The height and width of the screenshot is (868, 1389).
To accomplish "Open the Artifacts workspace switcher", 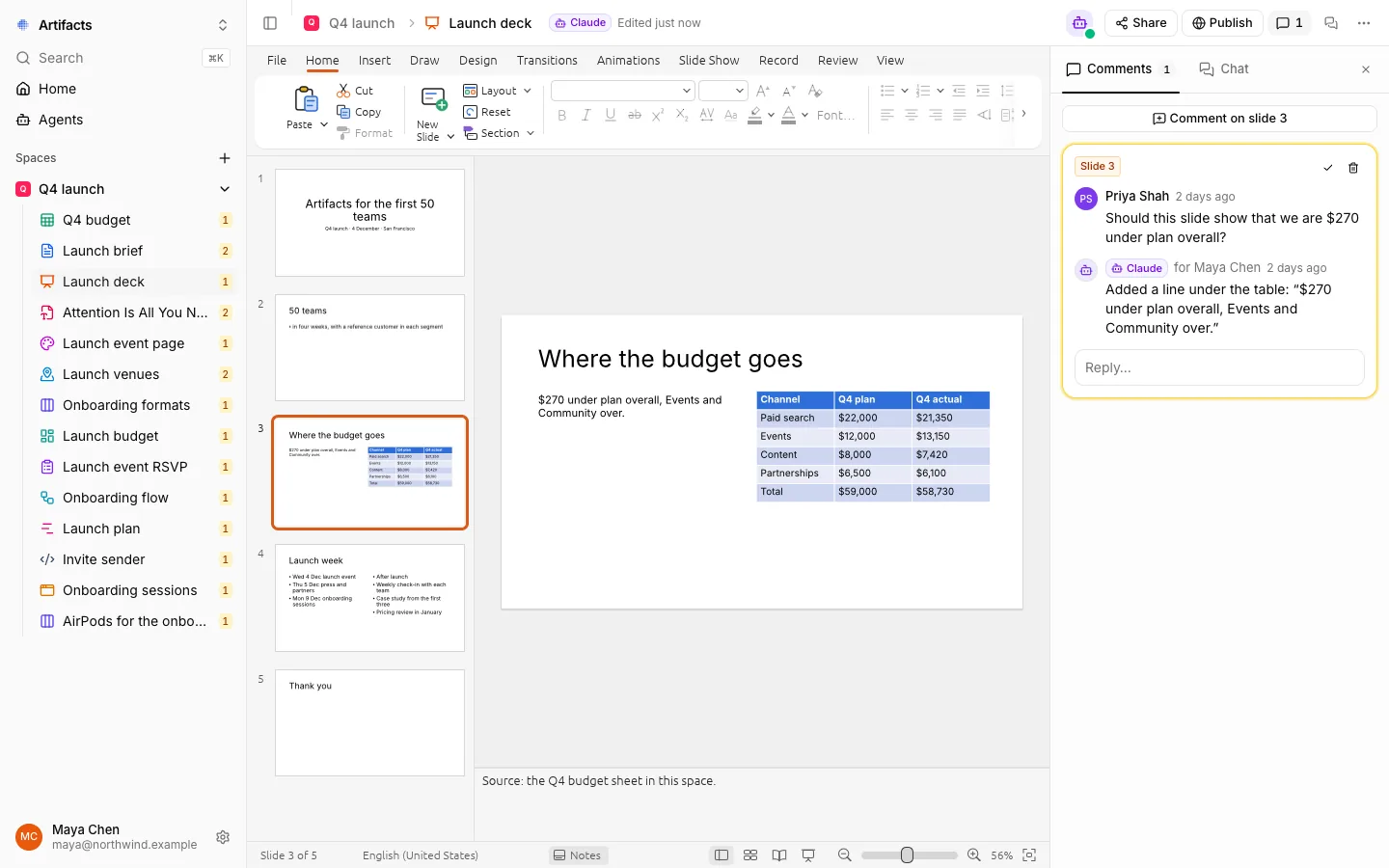I will pos(223,25).
